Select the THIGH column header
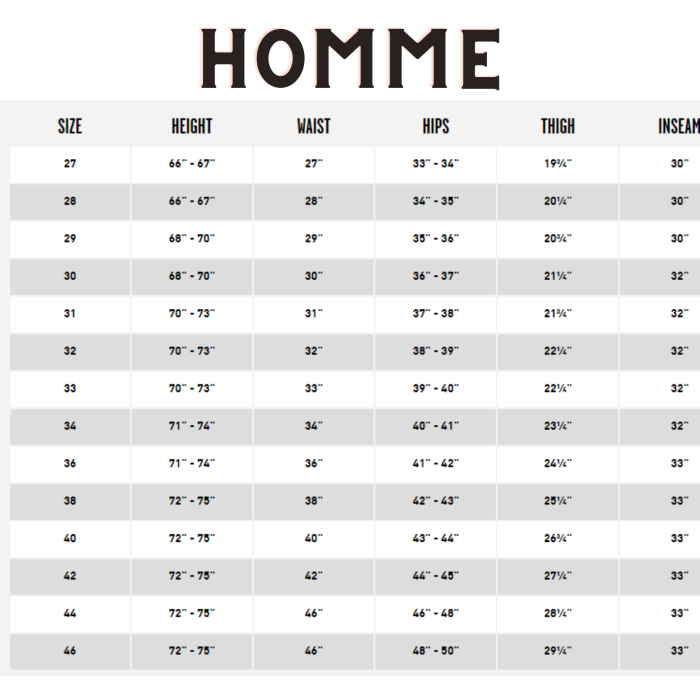Screen dimensions: 700x700 [558, 126]
